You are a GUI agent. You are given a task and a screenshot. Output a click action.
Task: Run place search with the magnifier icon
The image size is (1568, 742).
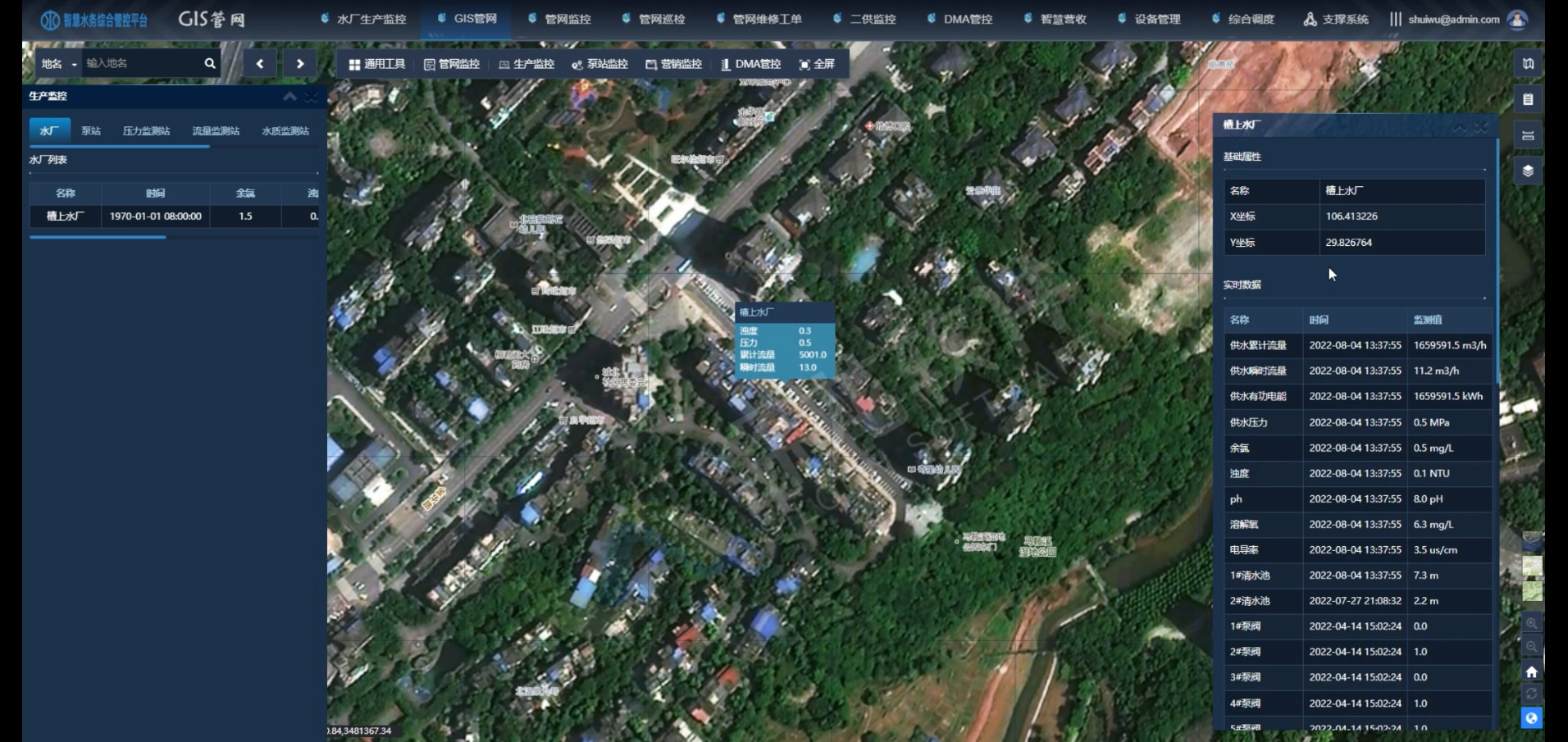coord(210,62)
